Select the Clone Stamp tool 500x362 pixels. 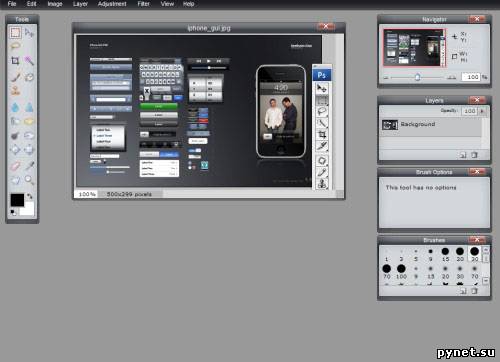click(x=15, y=90)
